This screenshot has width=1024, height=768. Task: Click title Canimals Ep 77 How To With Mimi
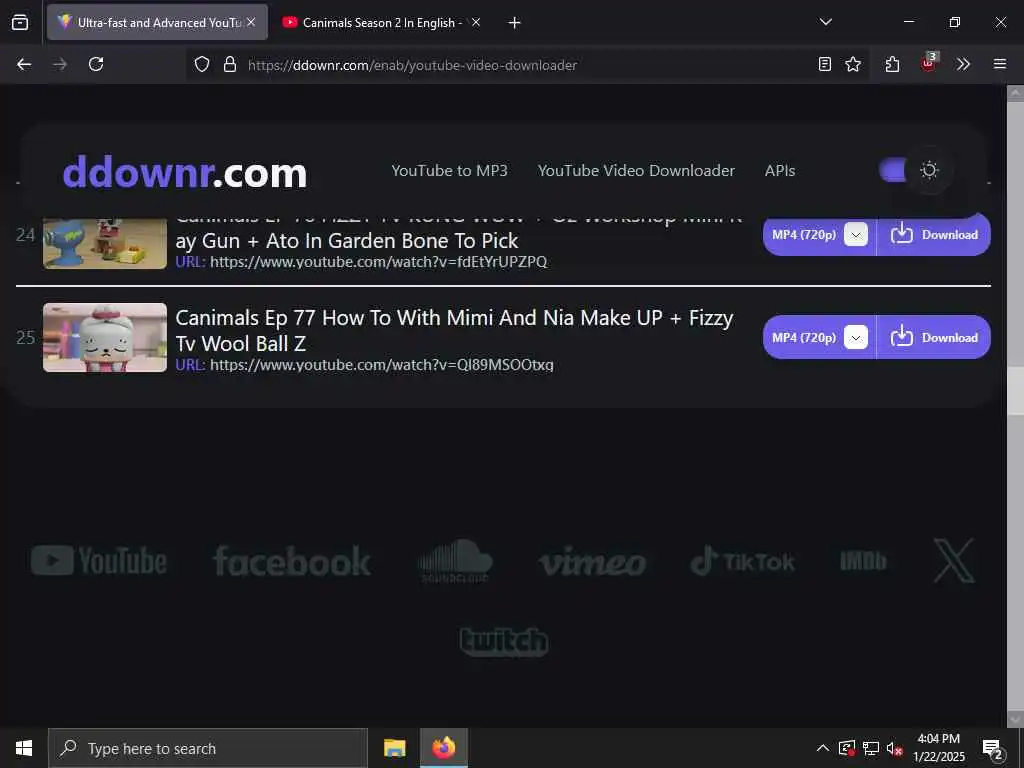(455, 330)
